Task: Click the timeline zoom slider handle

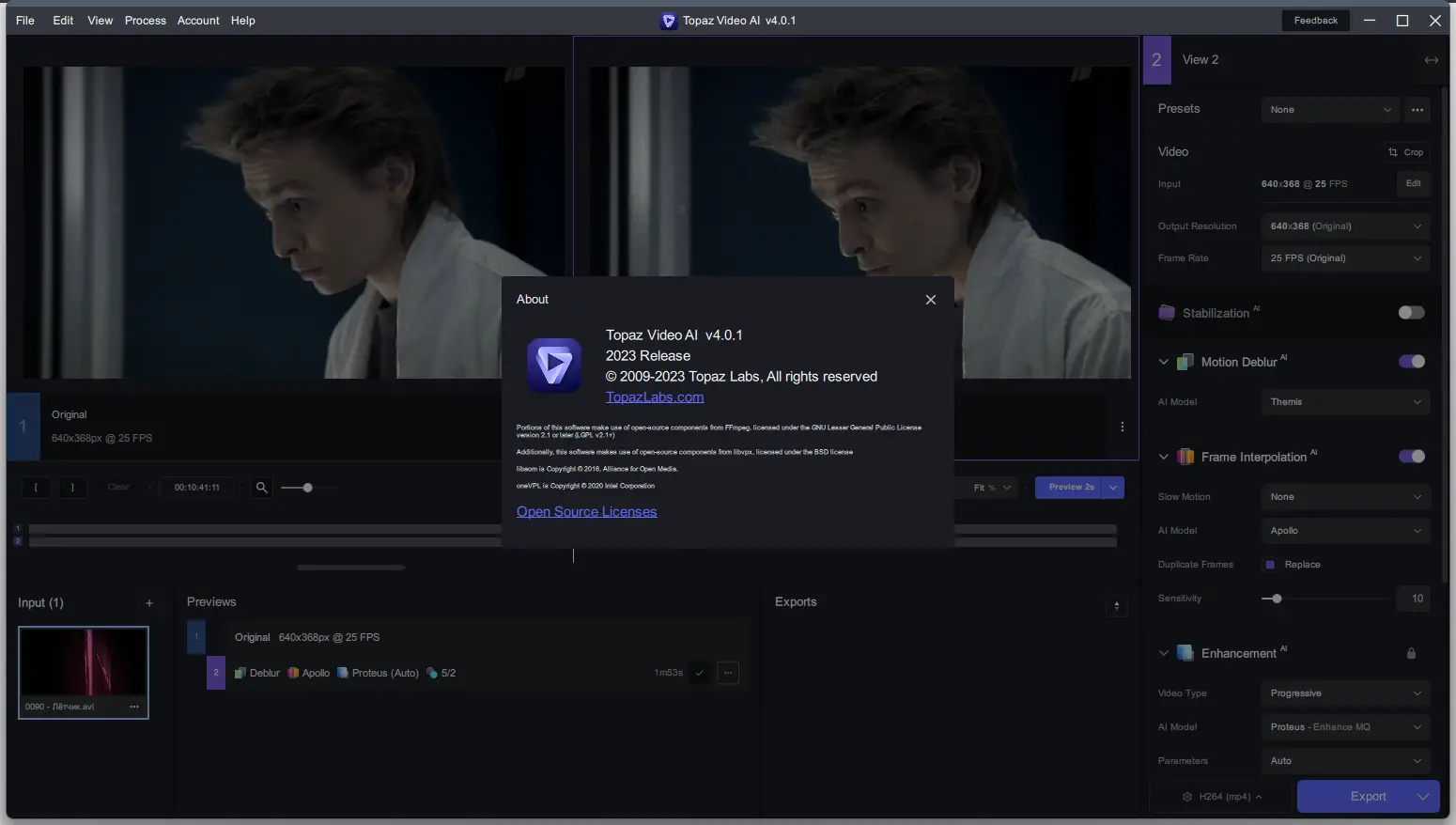Action: pyautogui.click(x=307, y=488)
